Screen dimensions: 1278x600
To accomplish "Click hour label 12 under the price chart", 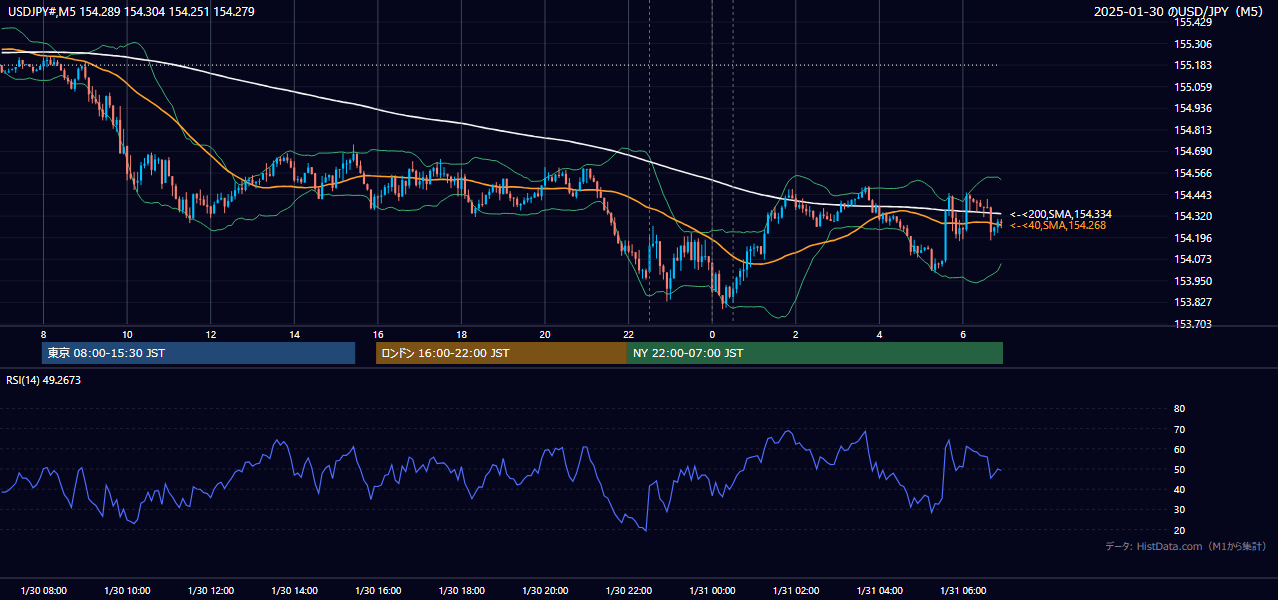I will click(210, 334).
